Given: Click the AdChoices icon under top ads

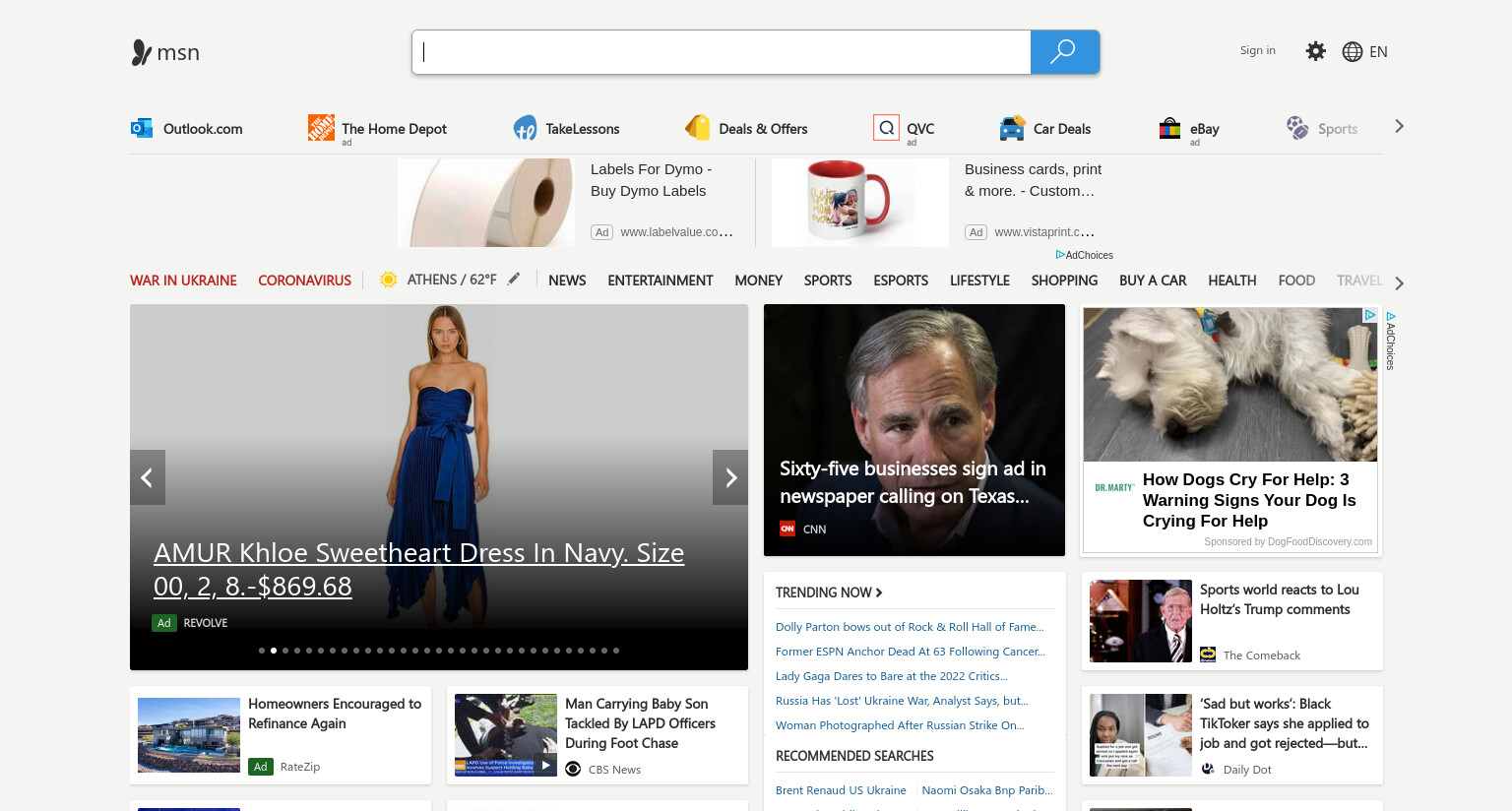Looking at the screenshot, I should click(x=1060, y=255).
